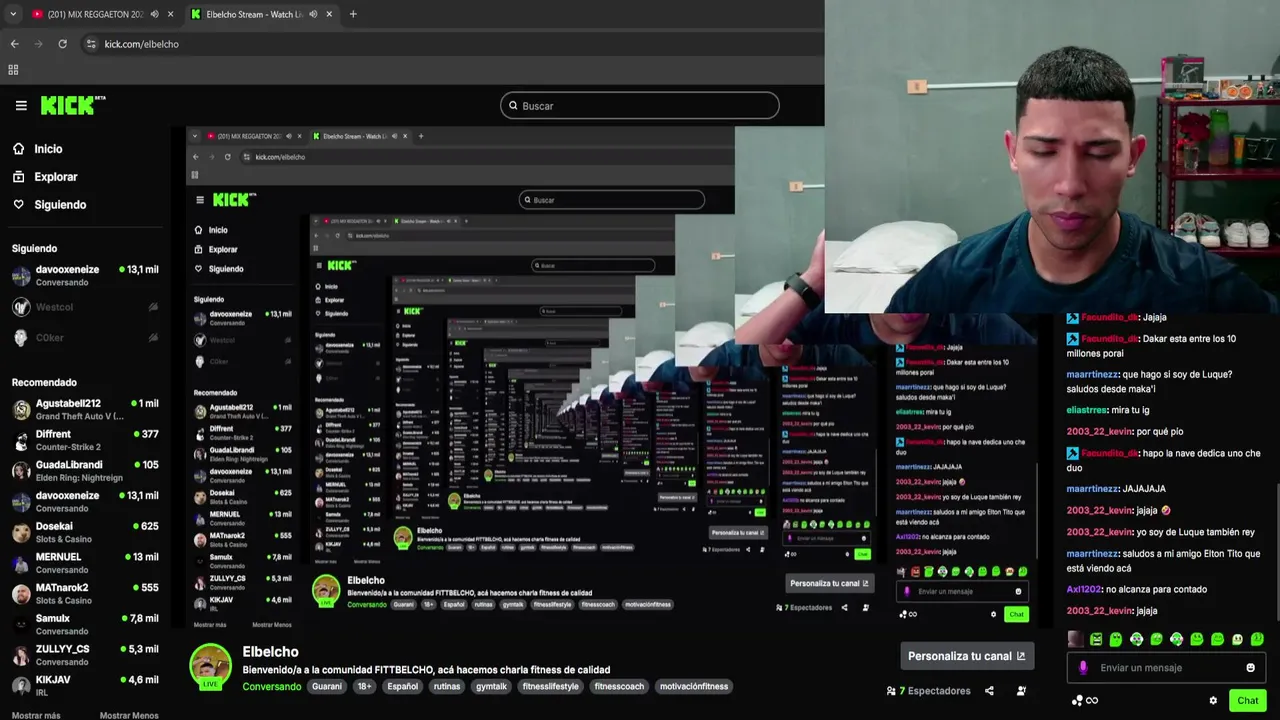Click the share stream icon
This screenshot has height=720, width=1280.
coord(989,691)
